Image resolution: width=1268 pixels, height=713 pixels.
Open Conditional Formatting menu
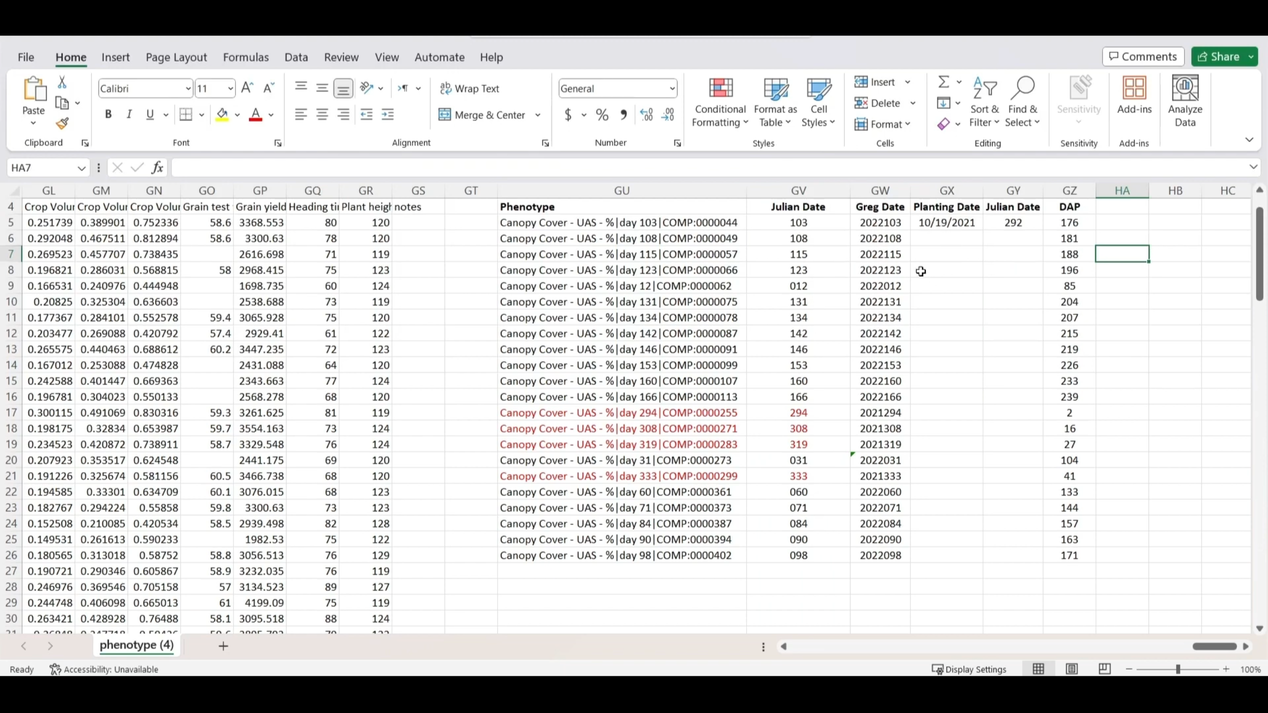click(x=719, y=103)
